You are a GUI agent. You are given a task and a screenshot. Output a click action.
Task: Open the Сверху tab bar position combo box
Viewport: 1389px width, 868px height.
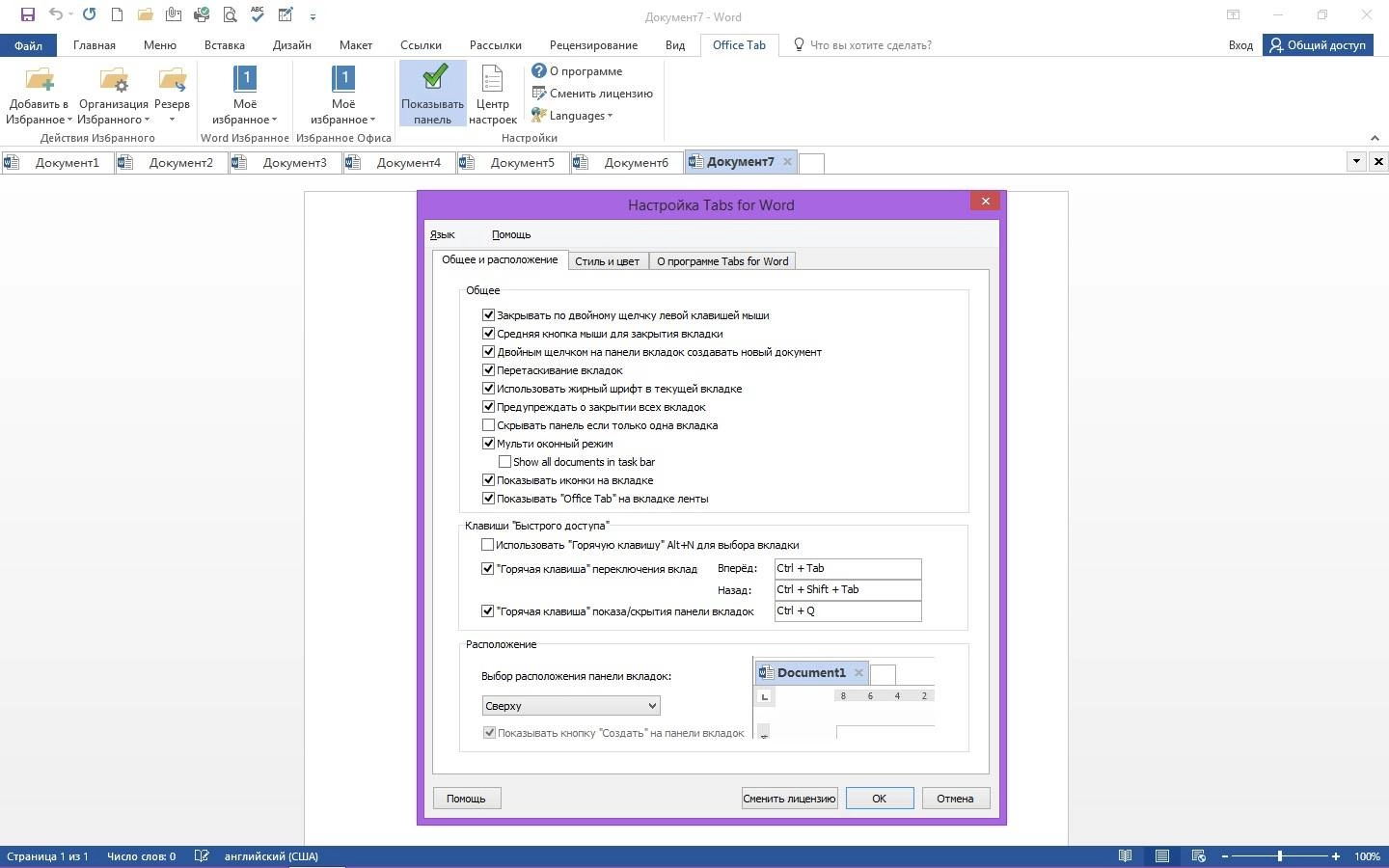(x=571, y=706)
